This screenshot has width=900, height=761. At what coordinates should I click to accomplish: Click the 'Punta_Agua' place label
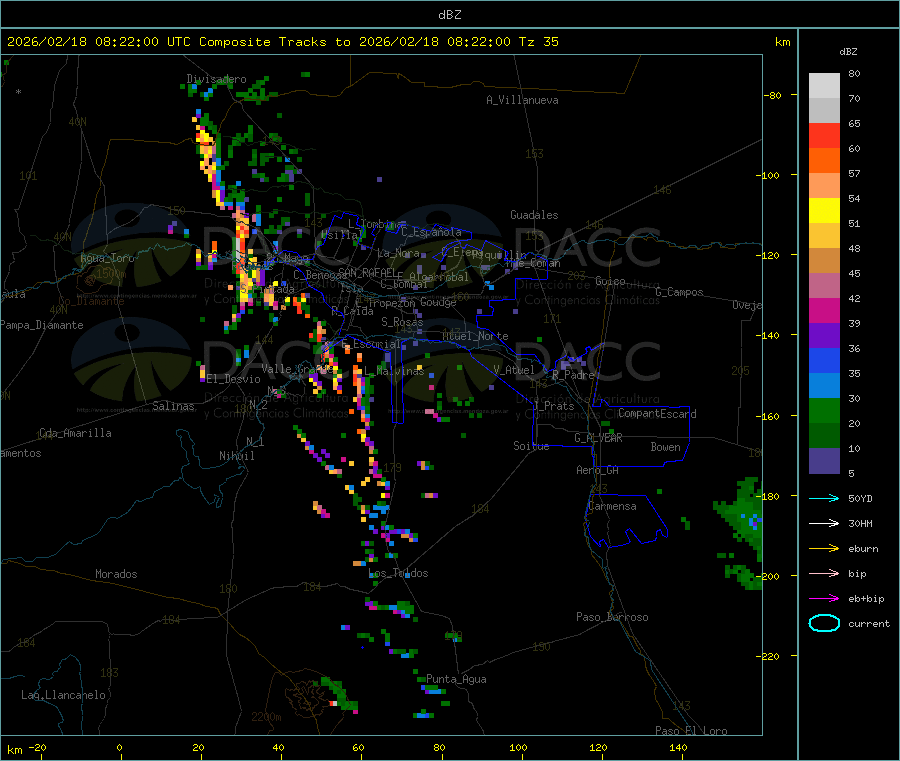pyautogui.click(x=456, y=679)
